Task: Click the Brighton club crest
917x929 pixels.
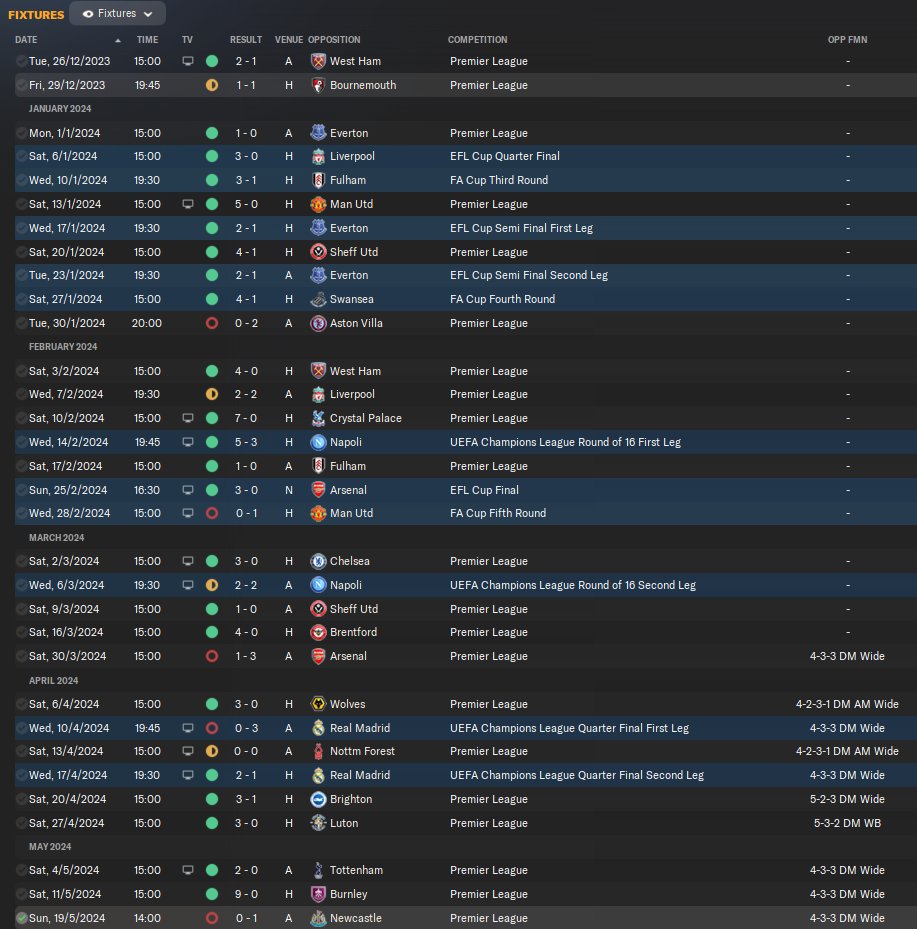Action: [x=318, y=799]
